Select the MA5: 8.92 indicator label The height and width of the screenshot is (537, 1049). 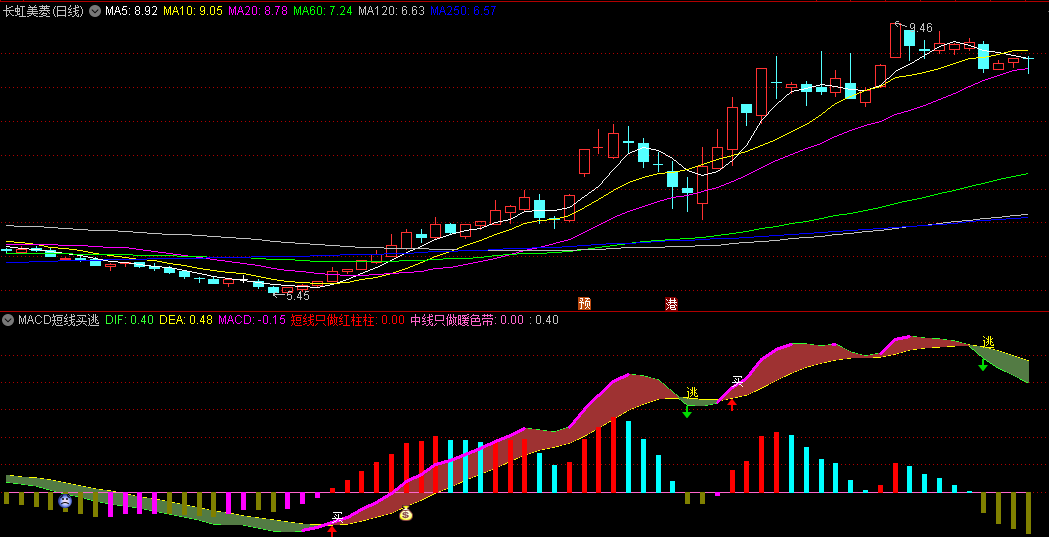click(x=132, y=11)
